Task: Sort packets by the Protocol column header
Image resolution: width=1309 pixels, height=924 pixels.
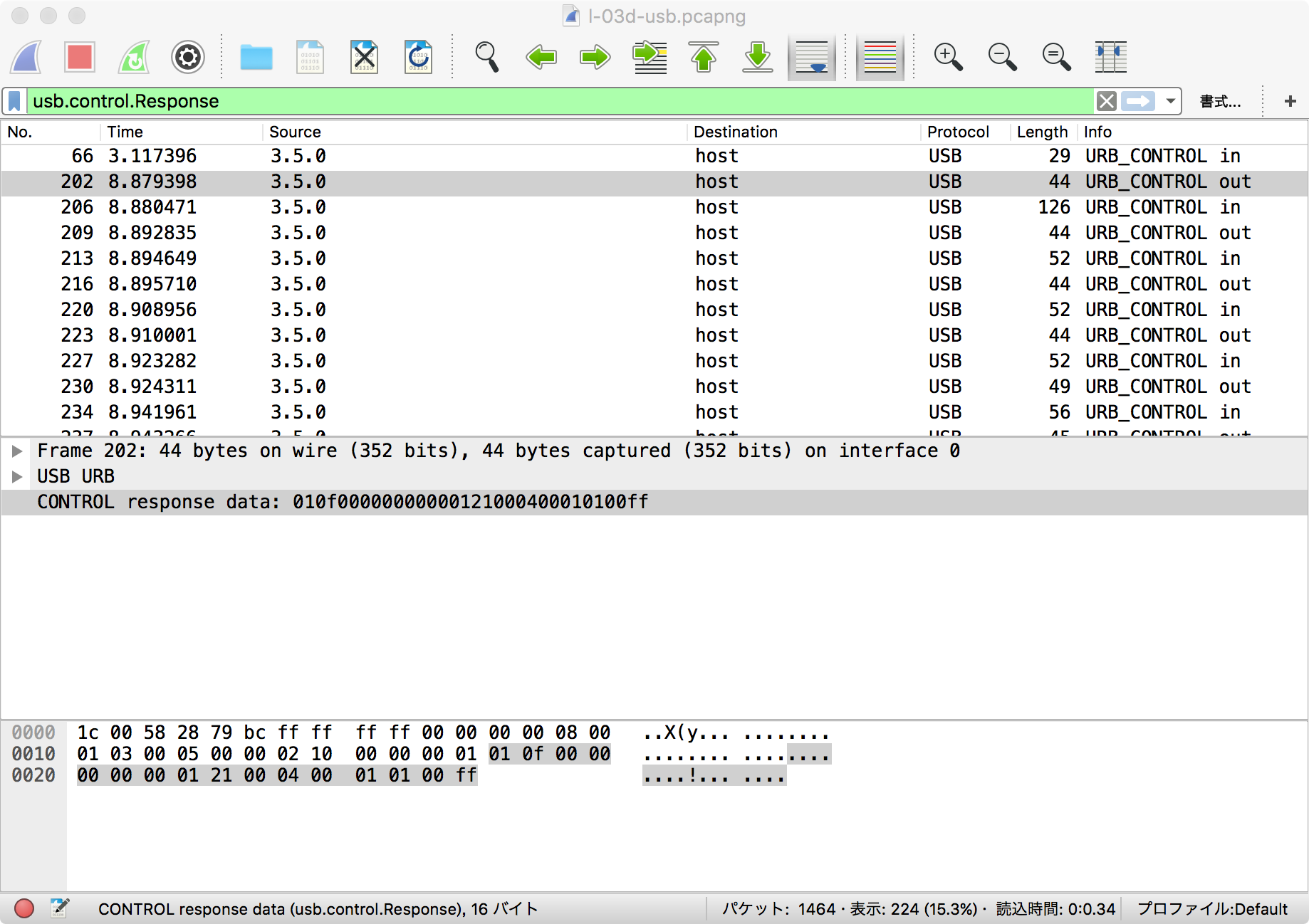Action: point(966,132)
